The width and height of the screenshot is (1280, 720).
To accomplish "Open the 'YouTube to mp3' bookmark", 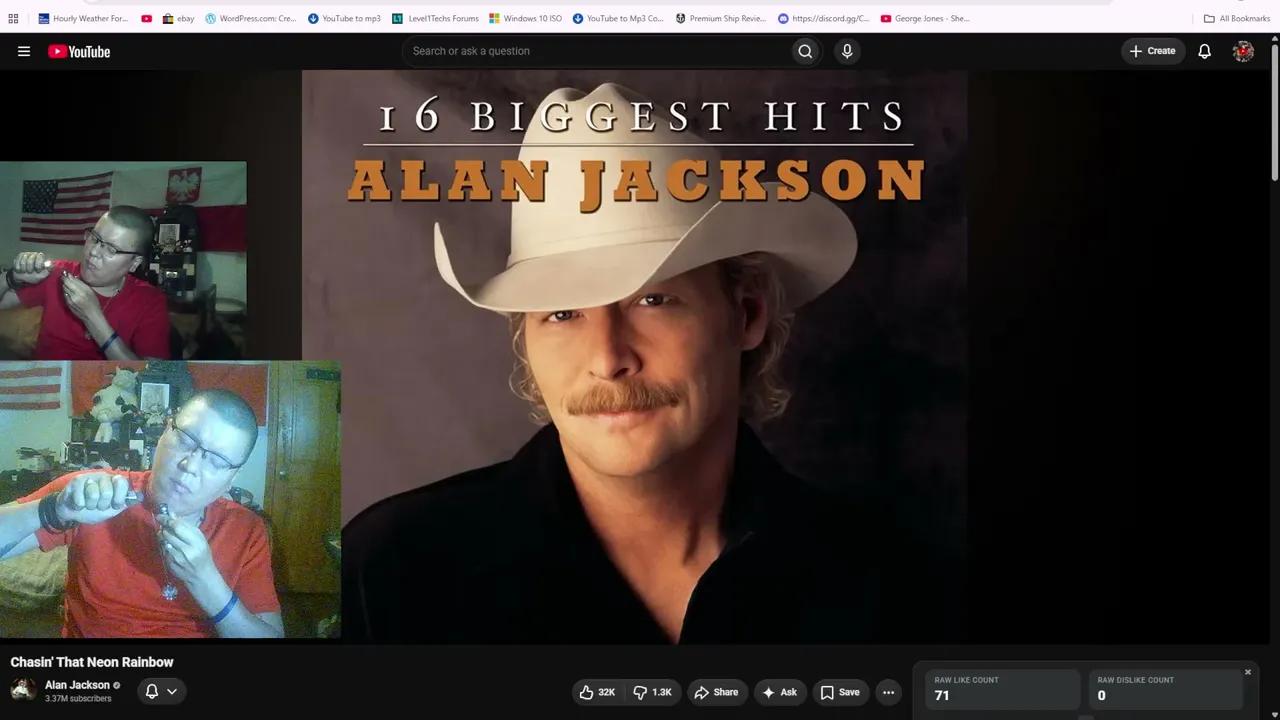I will pos(344,18).
